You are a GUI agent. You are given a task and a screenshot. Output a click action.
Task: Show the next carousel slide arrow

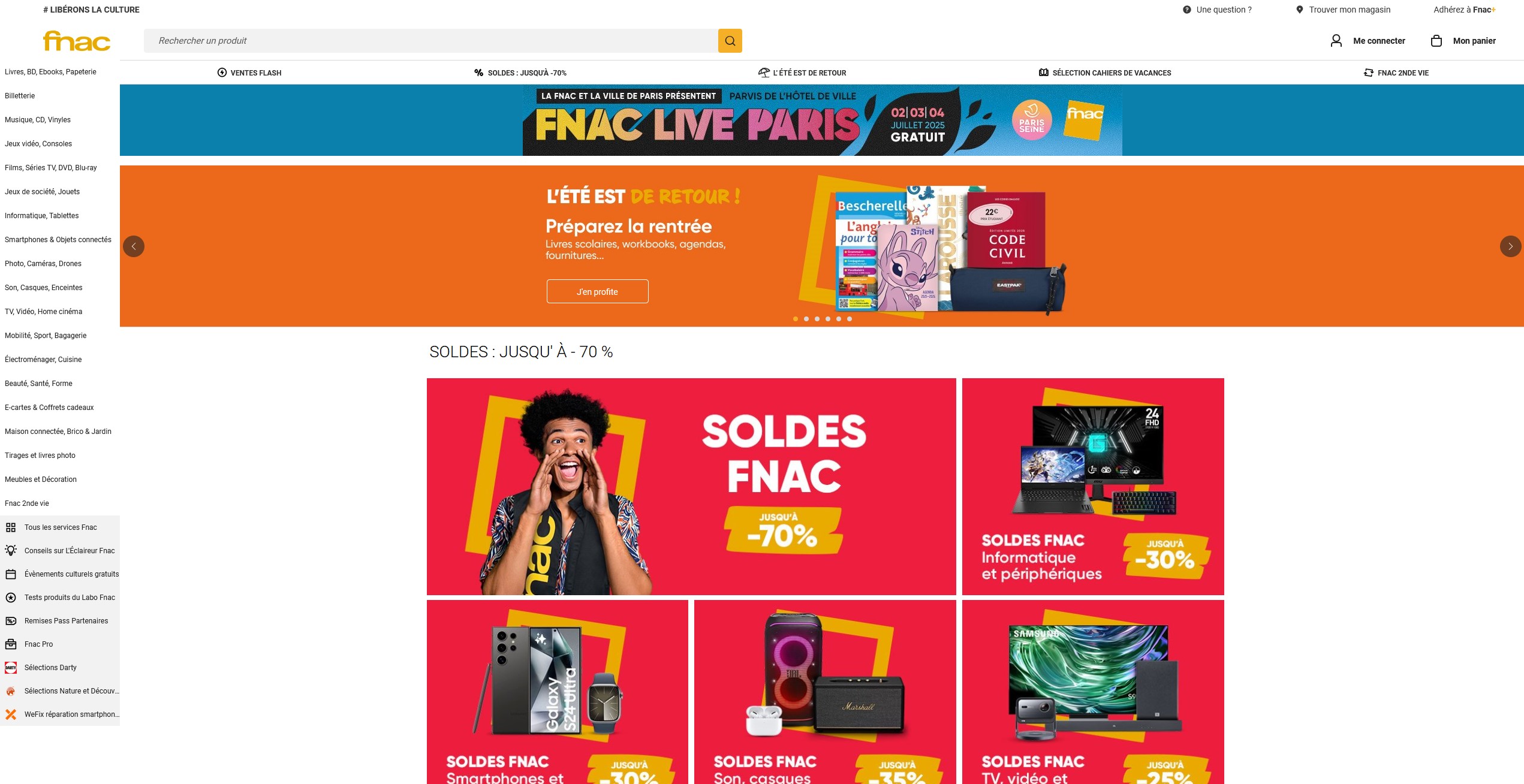tap(1510, 246)
